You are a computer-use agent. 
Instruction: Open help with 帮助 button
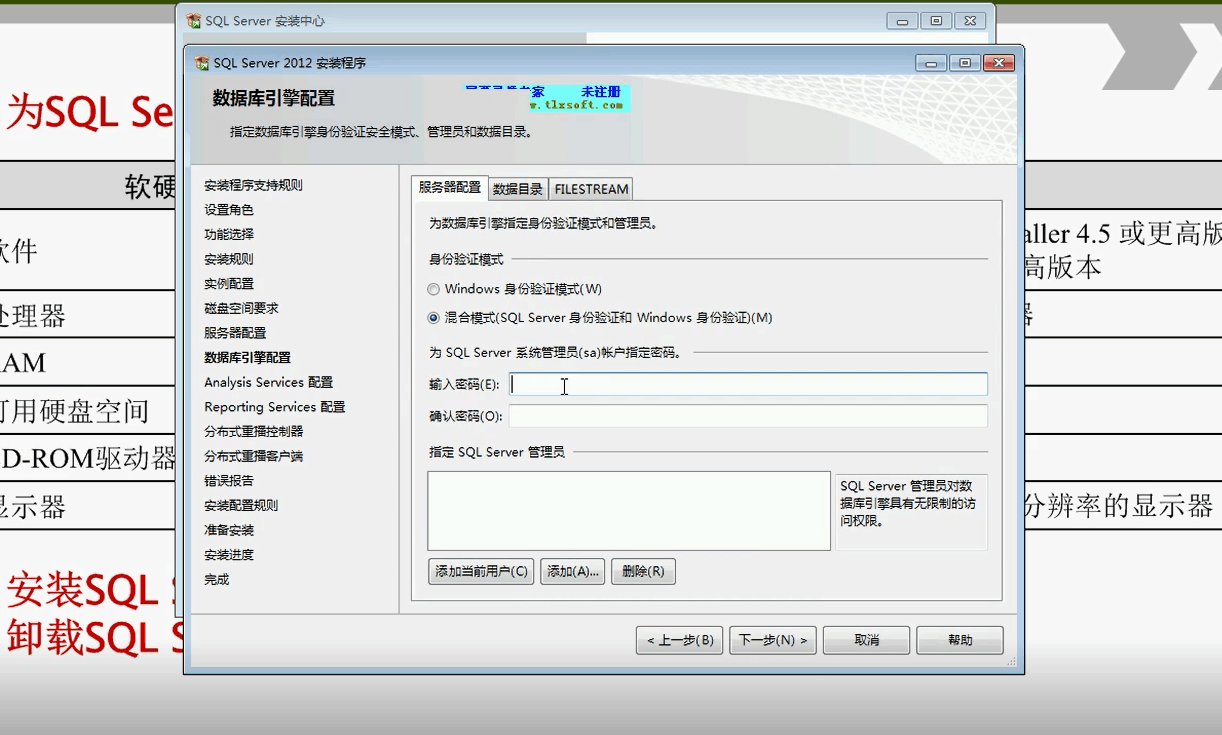(960, 640)
